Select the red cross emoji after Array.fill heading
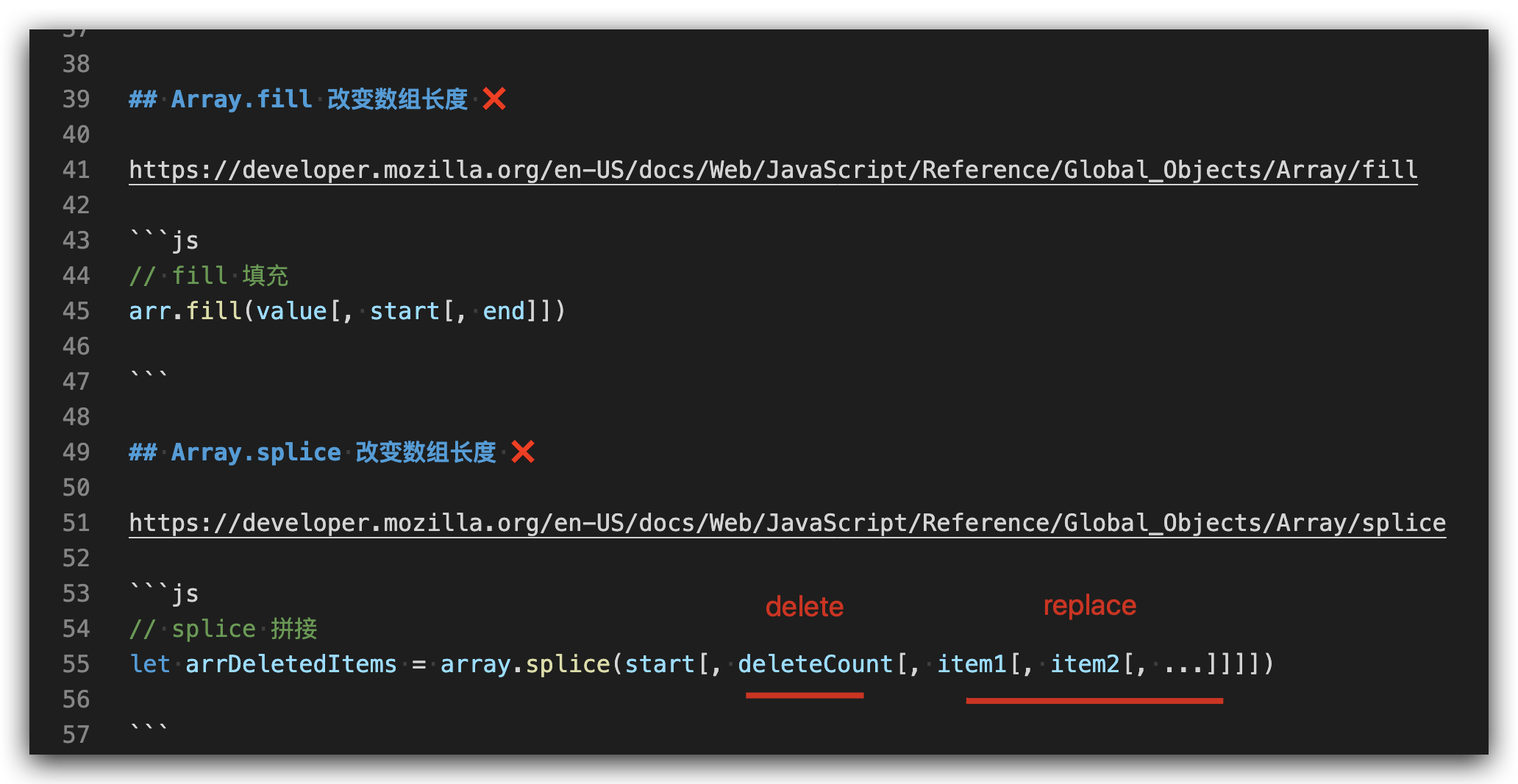 tap(494, 99)
